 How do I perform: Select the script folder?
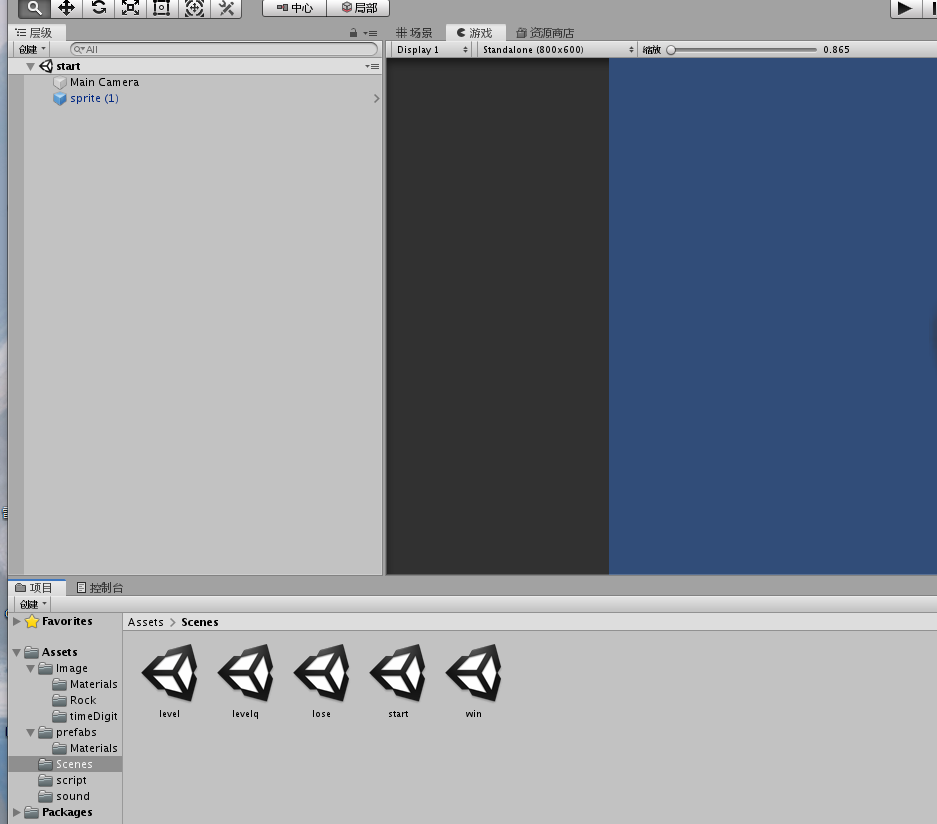pyautogui.click(x=71, y=780)
